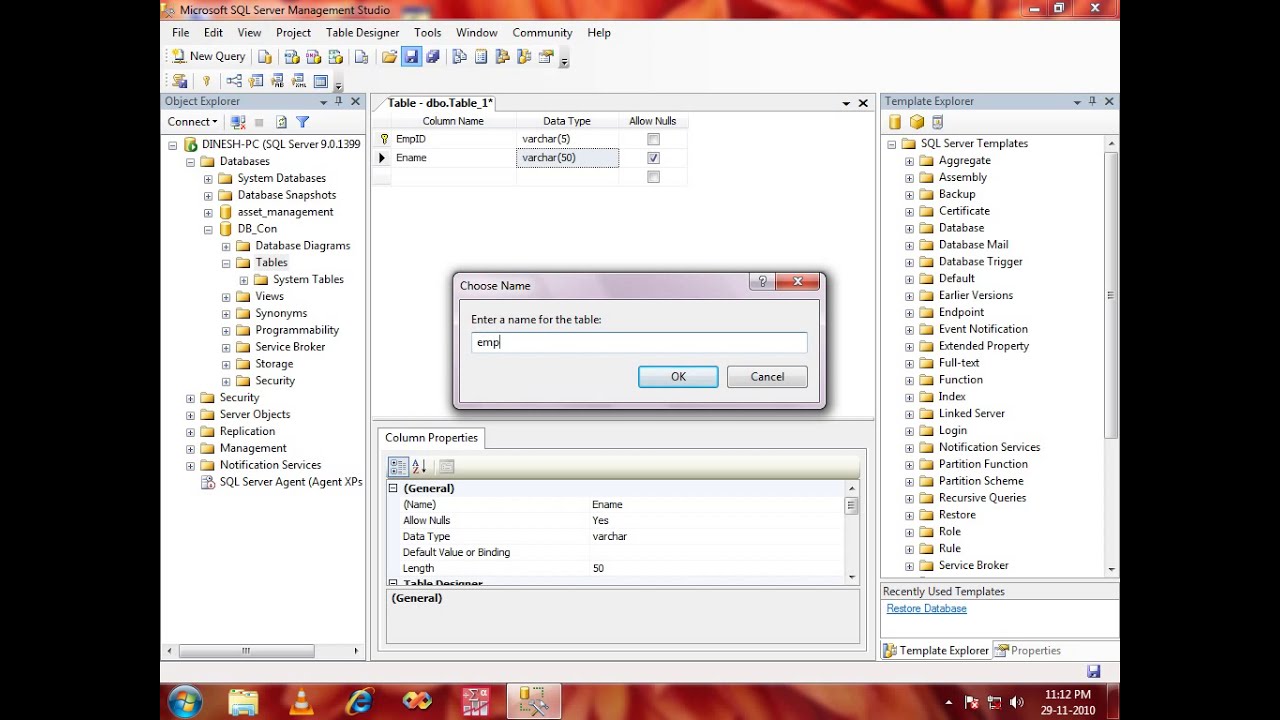
Task: Toggle Allow Nulls checkbox for Ename row
Action: pos(653,158)
